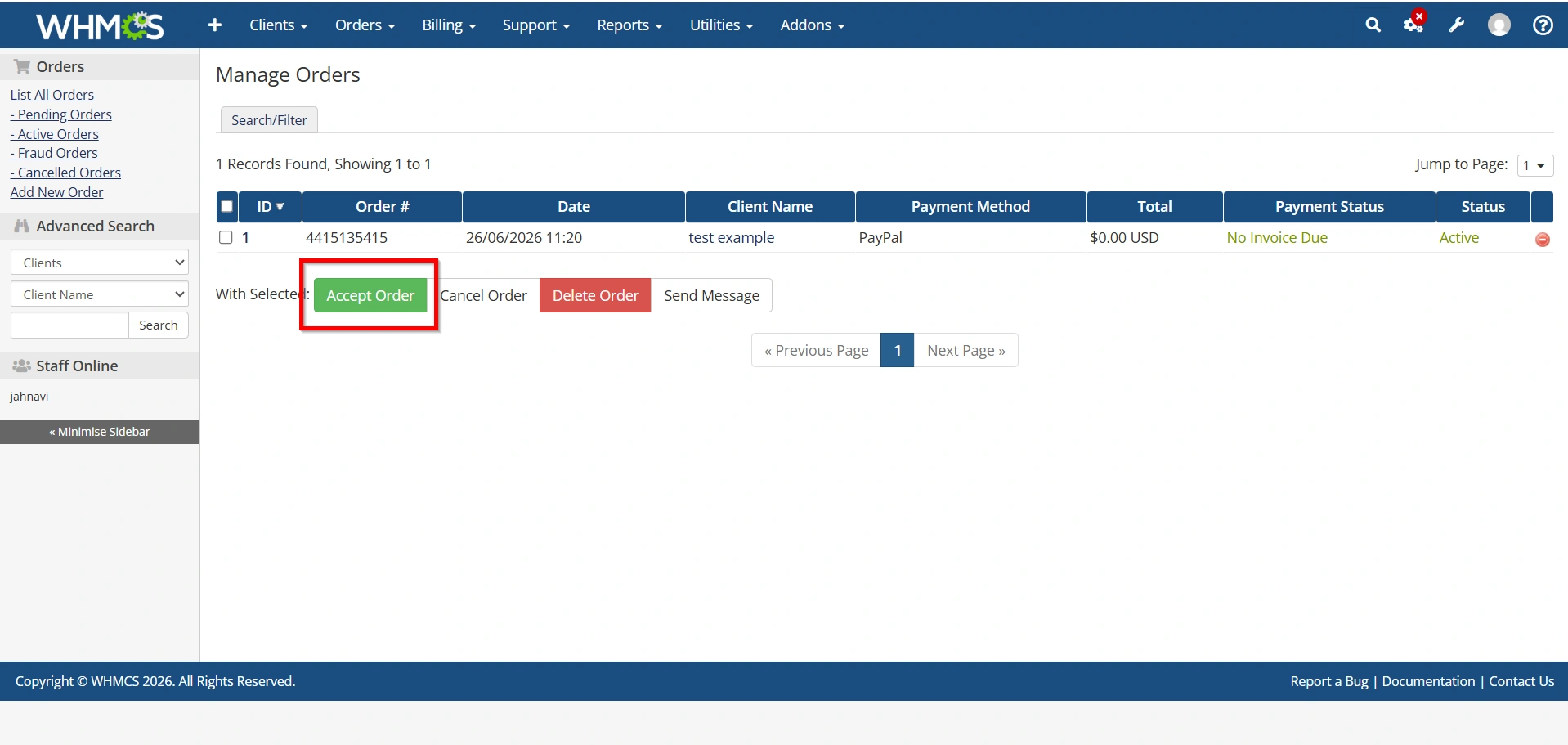Viewport: 1568px width, 745px height.
Task: Open the help question mark icon
Action: [x=1543, y=25]
